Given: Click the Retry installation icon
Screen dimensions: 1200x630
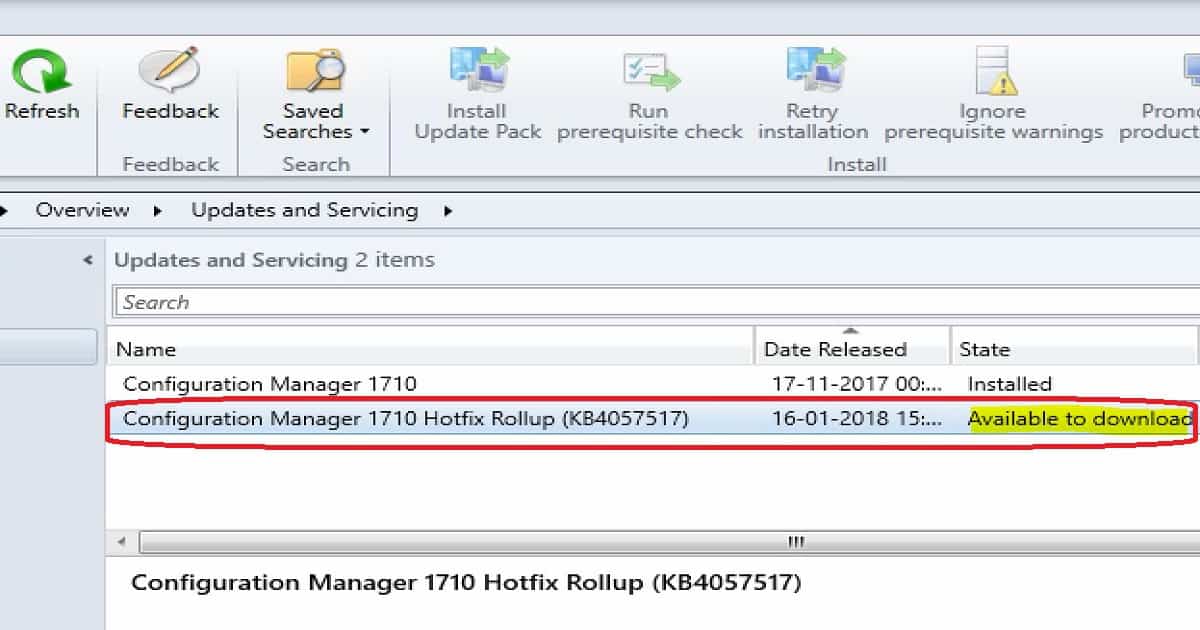Looking at the screenshot, I should 815,72.
